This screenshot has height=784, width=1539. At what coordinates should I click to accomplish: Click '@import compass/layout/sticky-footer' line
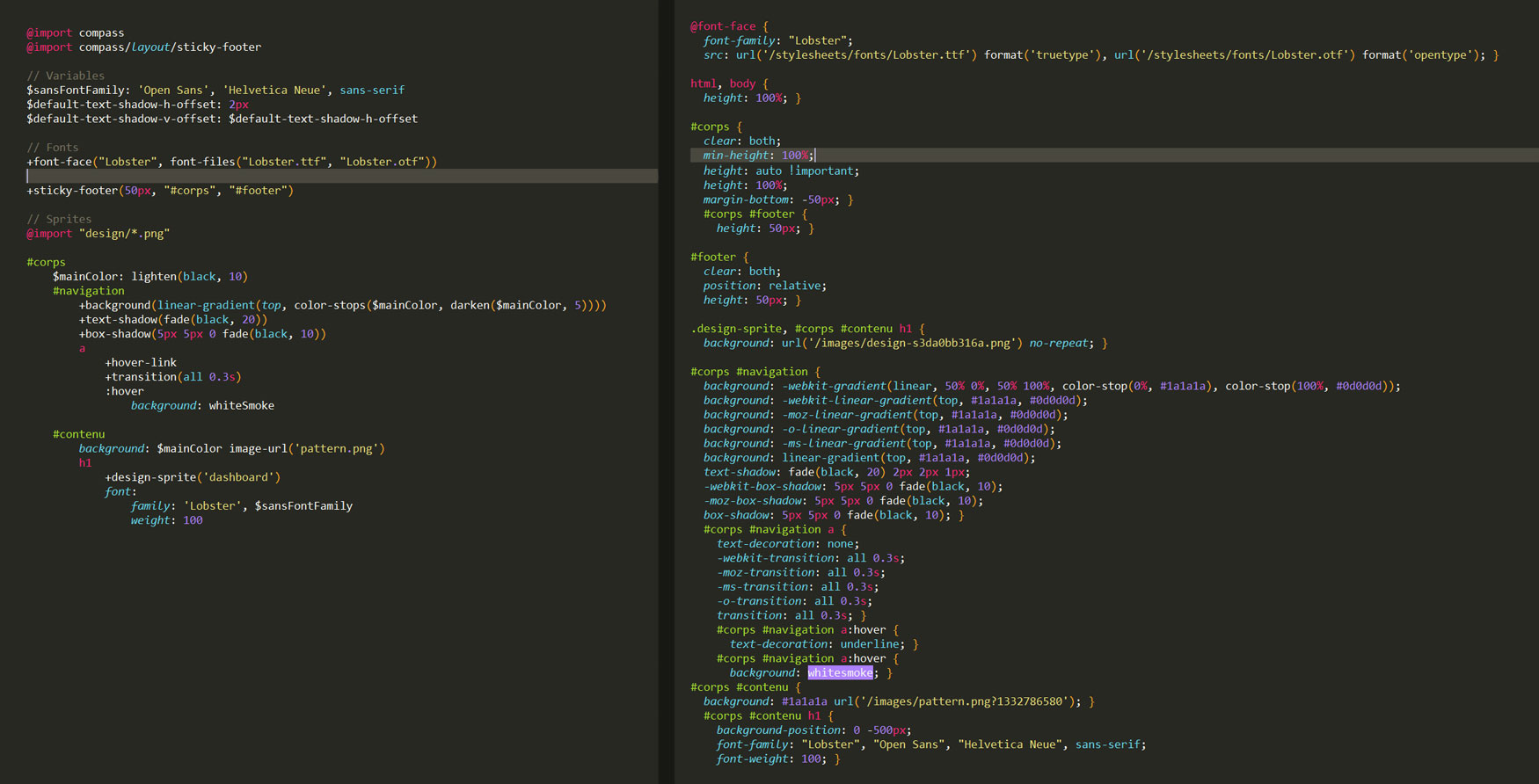pyautogui.click(x=143, y=47)
